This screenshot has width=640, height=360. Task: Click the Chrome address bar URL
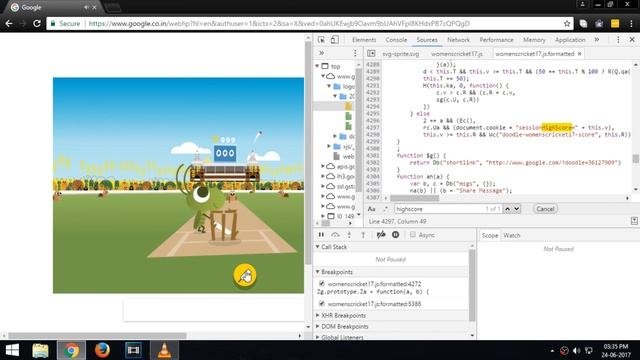[x=279, y=24]
